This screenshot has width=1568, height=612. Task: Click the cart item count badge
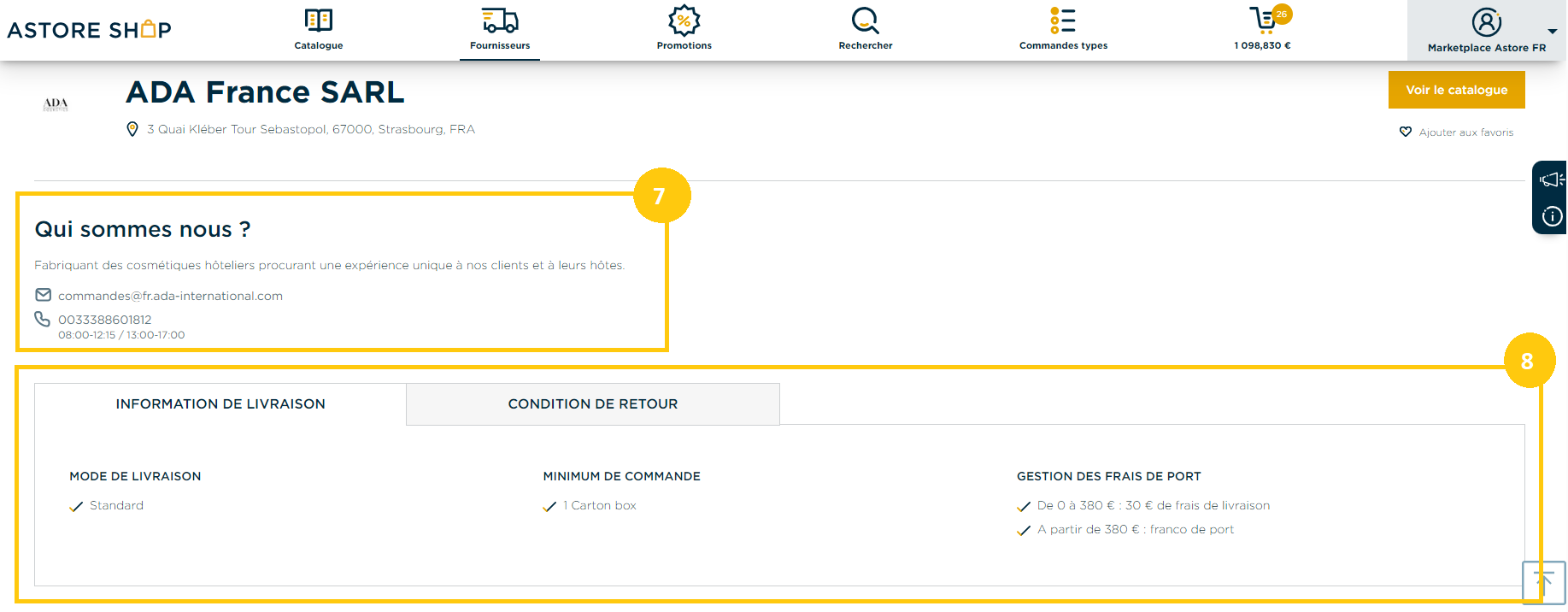[1281, 14]
